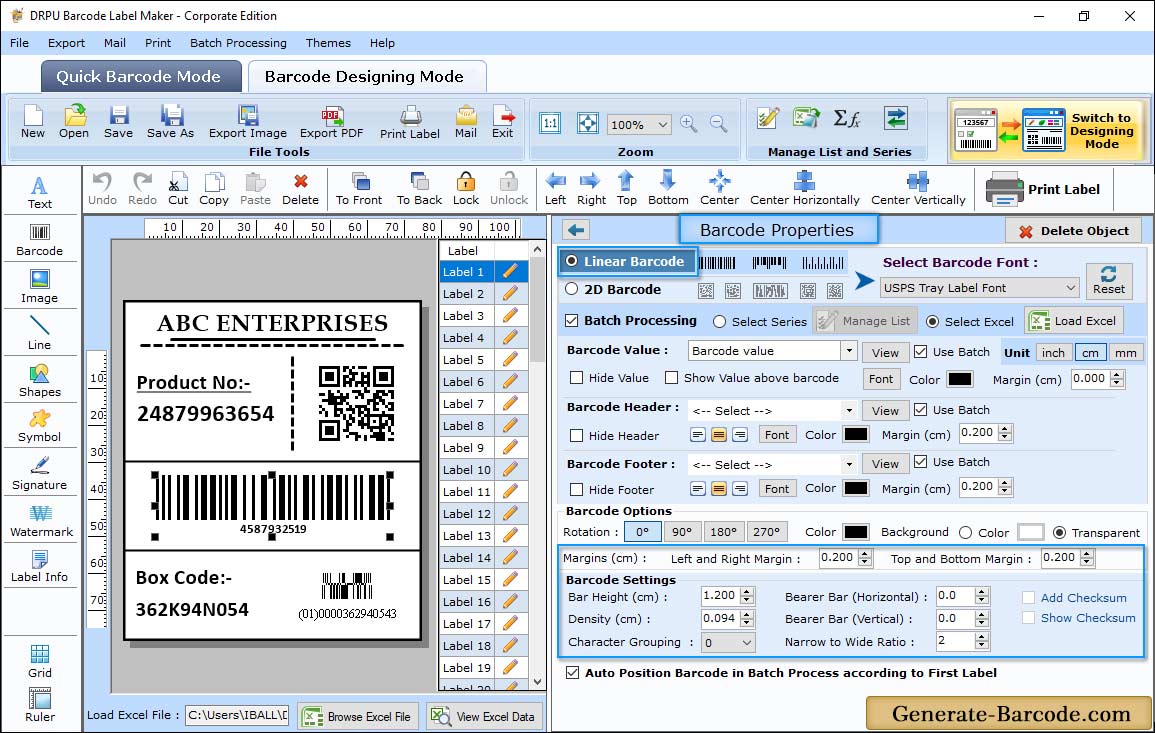1155x733 pixels.
Task: Open the File menu
Action: click(x=19, y=43)
